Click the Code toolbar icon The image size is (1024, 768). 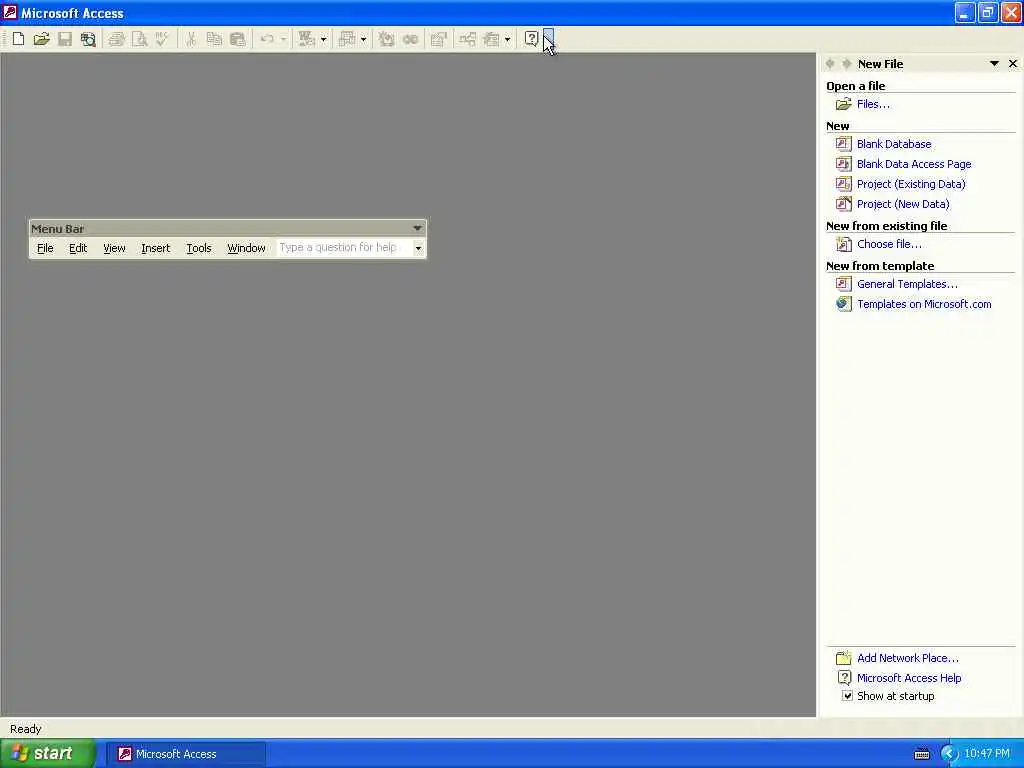click(x=387, y=39)
